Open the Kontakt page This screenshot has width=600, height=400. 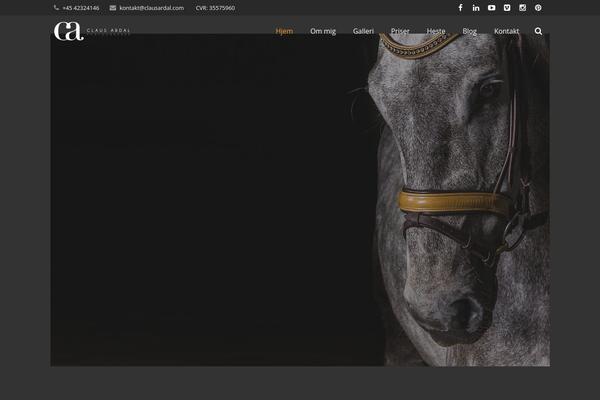click(506, 31)
